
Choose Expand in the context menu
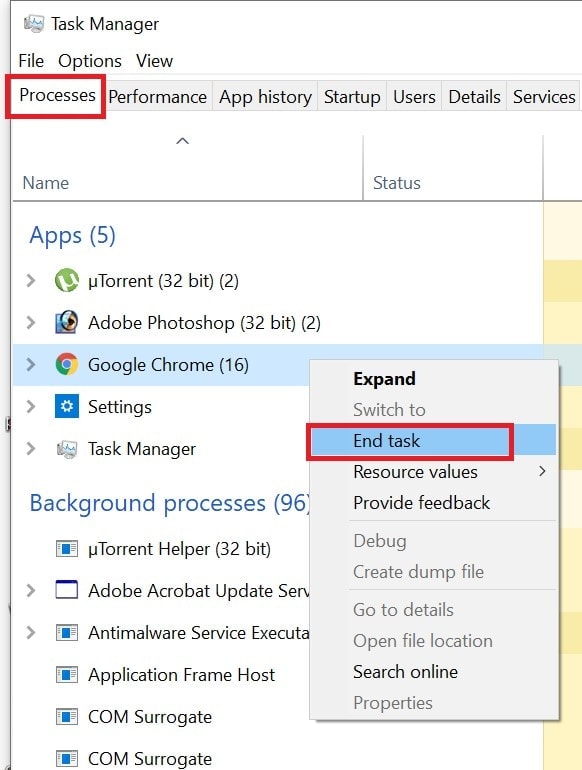coord(434,379)
